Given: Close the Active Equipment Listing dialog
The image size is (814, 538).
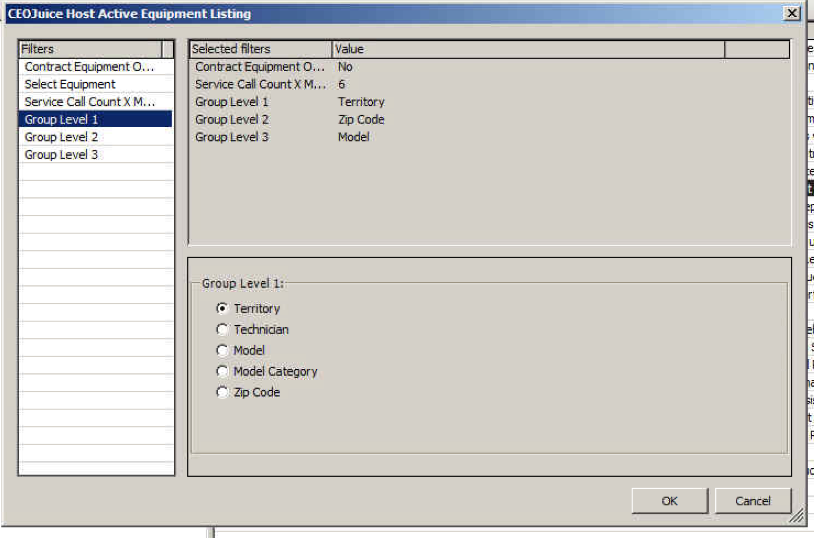Looking at the screenshot, I should [x=792, y=13].
